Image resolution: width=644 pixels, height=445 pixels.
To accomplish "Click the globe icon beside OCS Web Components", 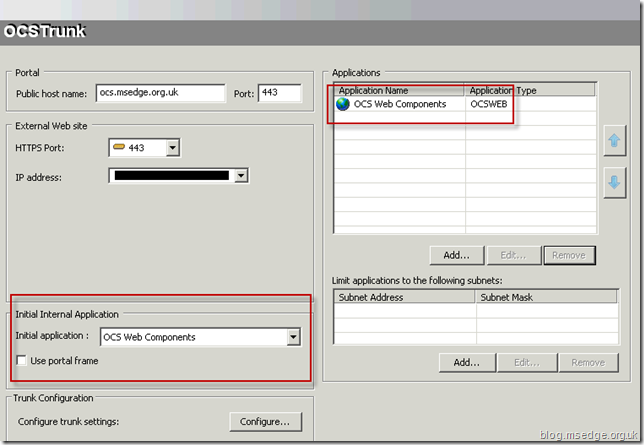I will [343, 104].
